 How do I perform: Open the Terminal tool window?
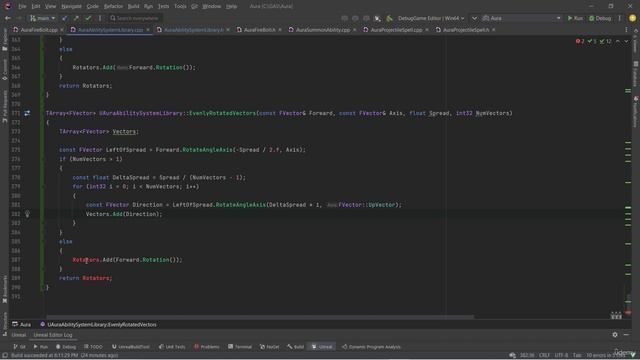tap(240, 347)
